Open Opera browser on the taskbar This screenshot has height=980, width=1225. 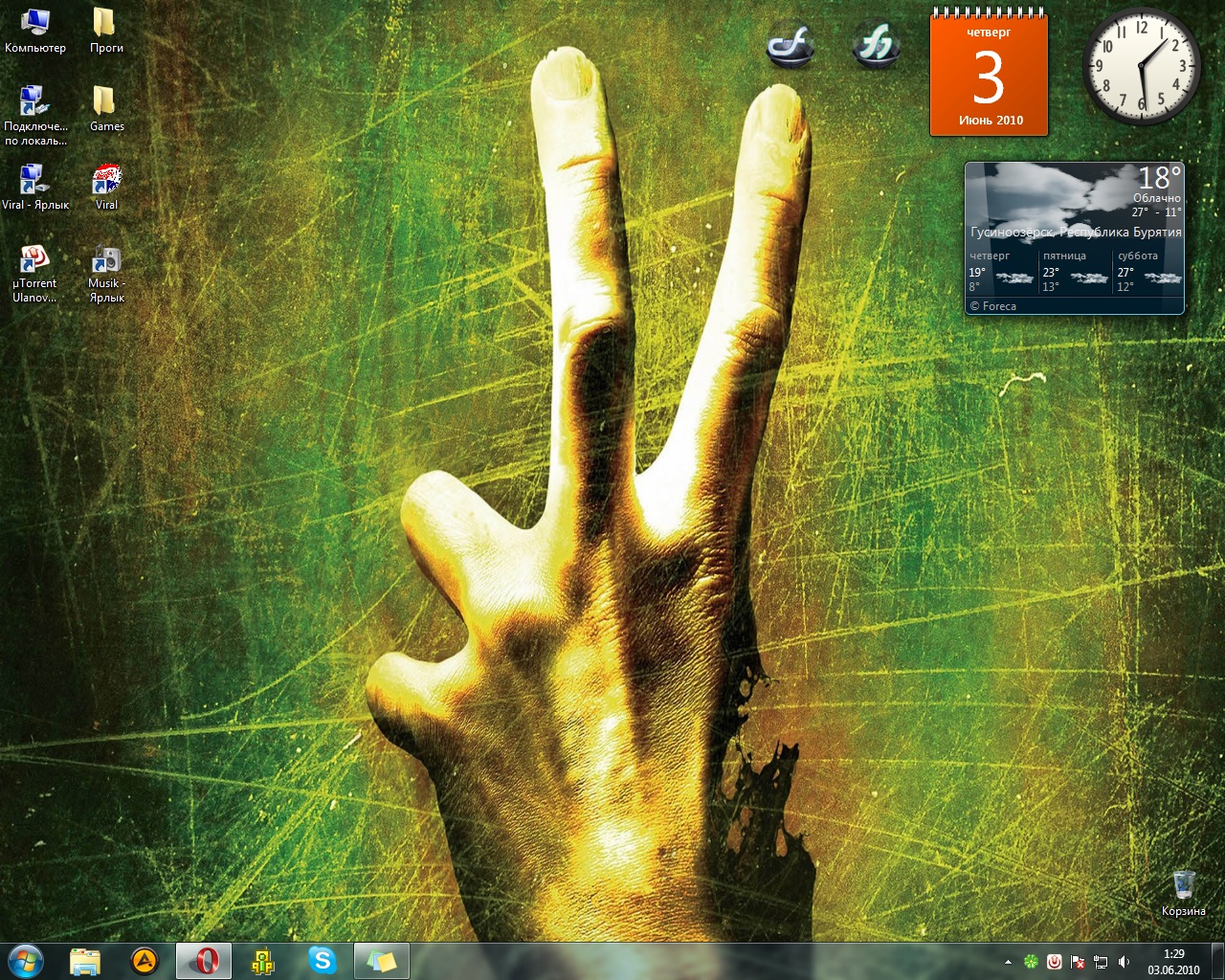coord(203,961)
